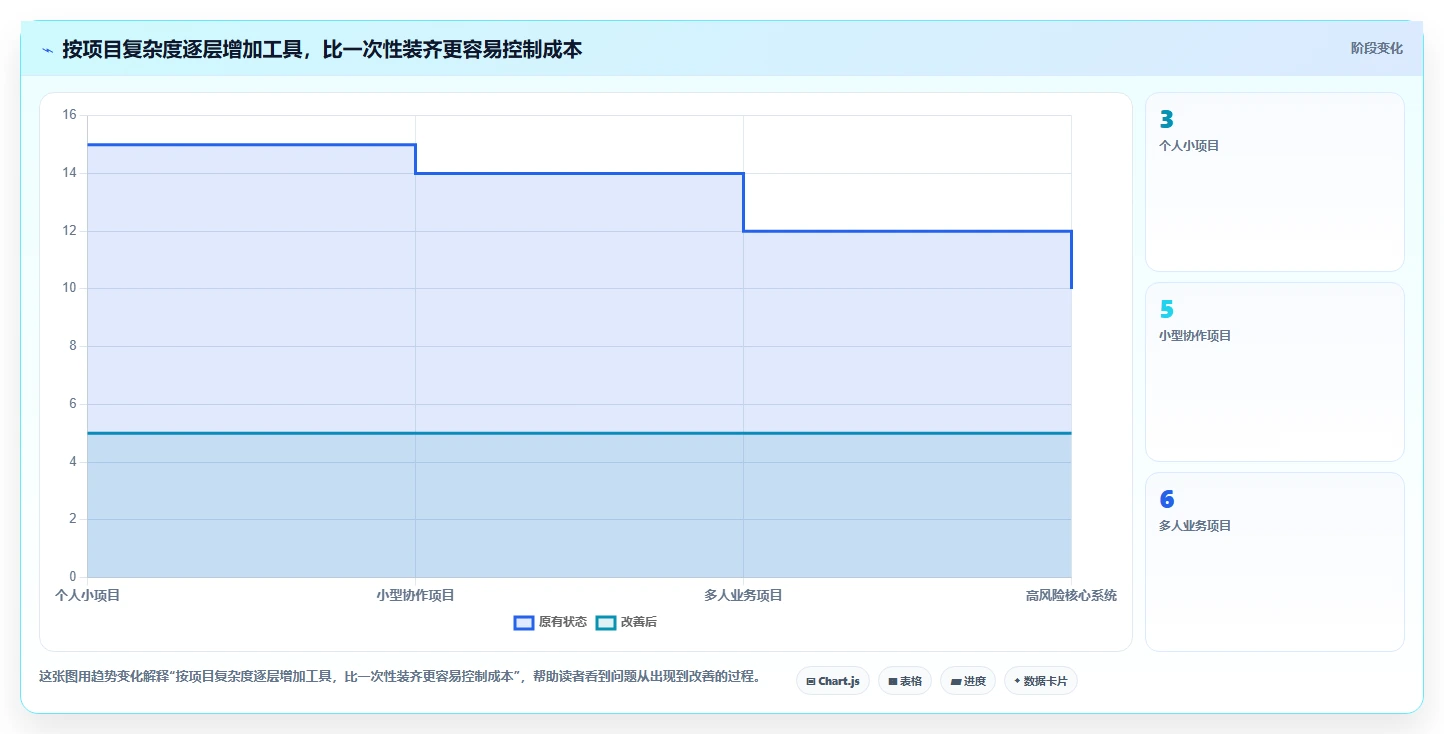The height and width of the screenshot is (734, 1444).
Task: Select the 数据卡片 tag
Action: coord(1041,681)
